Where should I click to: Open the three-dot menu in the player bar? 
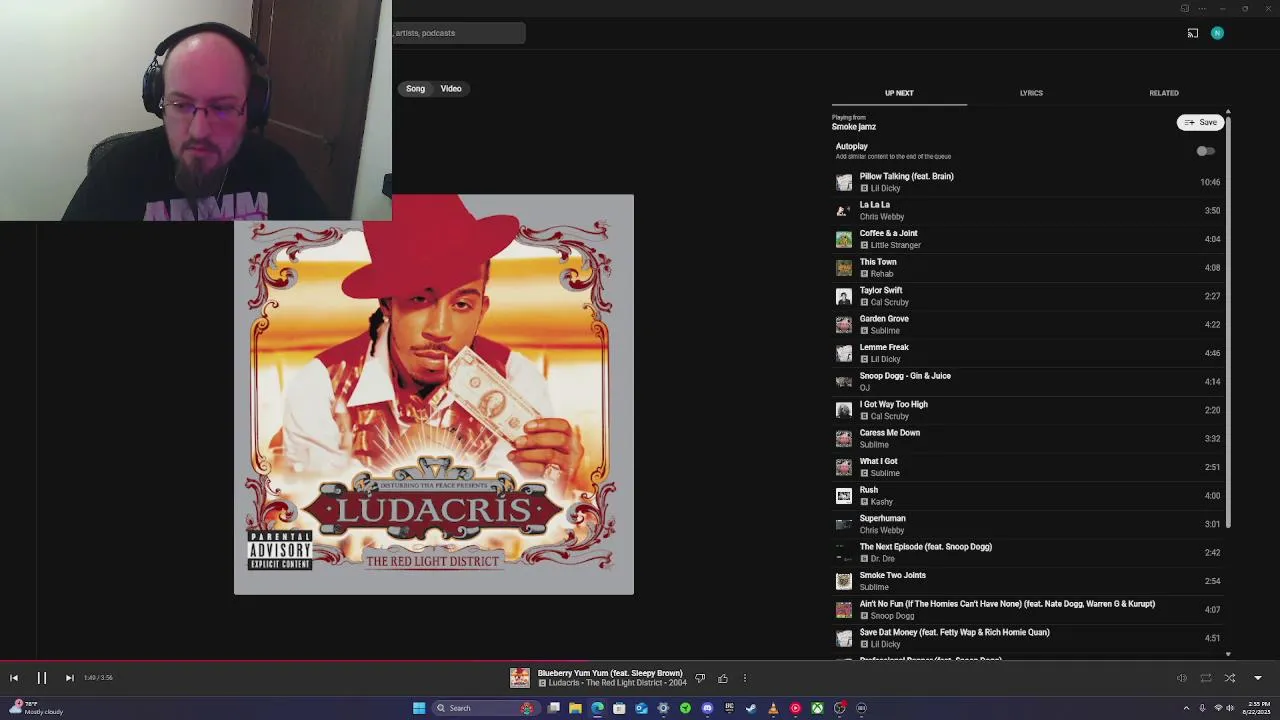click(745, 678)
